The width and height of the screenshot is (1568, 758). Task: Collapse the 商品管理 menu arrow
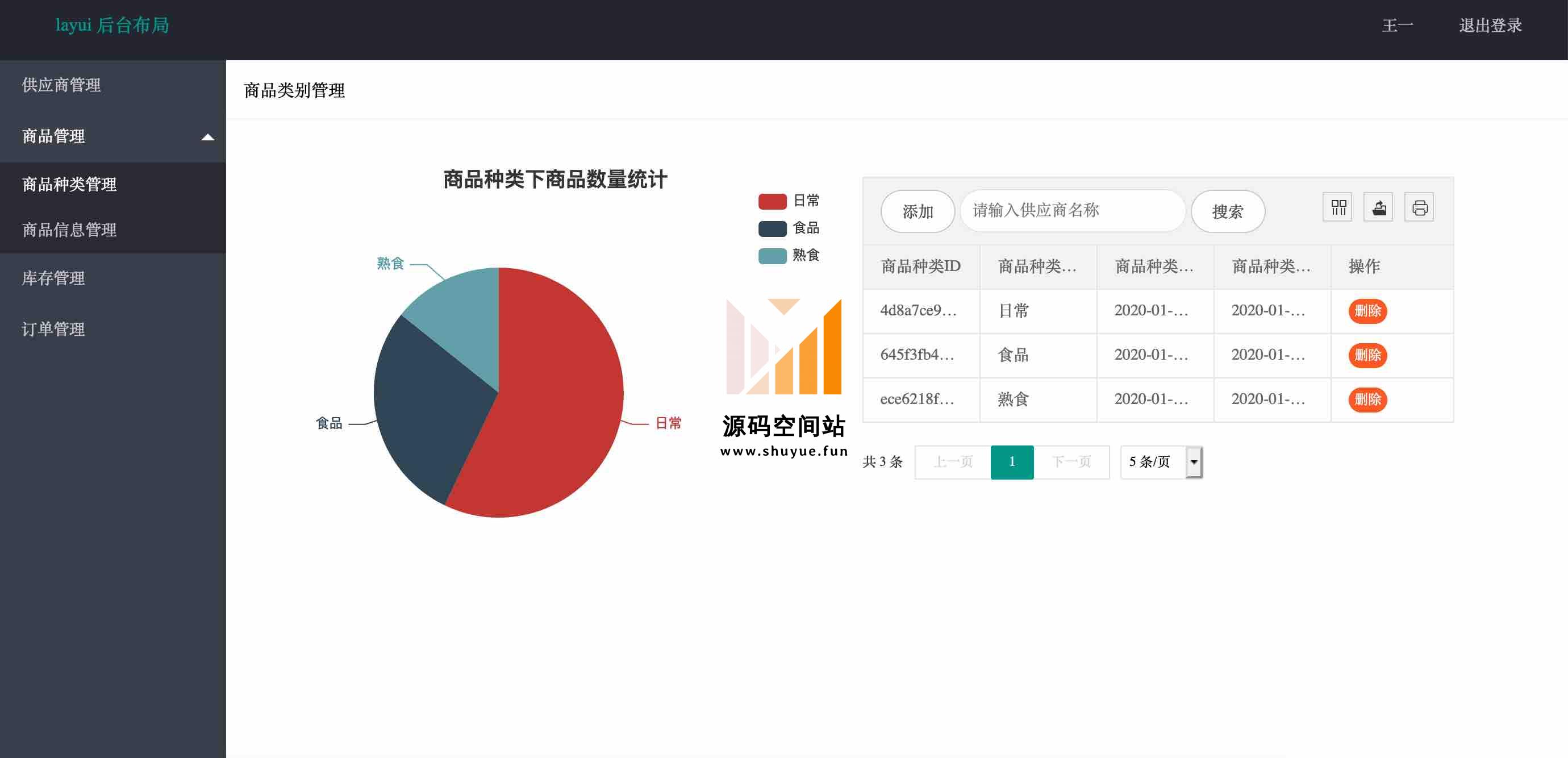tap(207, 137)
